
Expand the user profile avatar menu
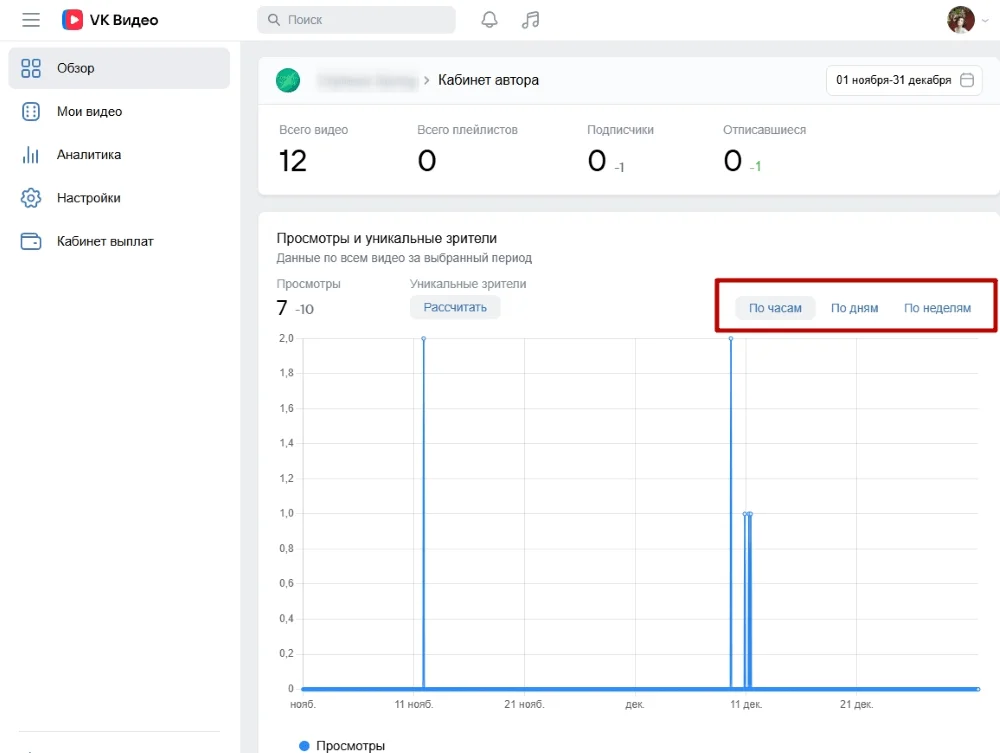[x=962, y=20]
